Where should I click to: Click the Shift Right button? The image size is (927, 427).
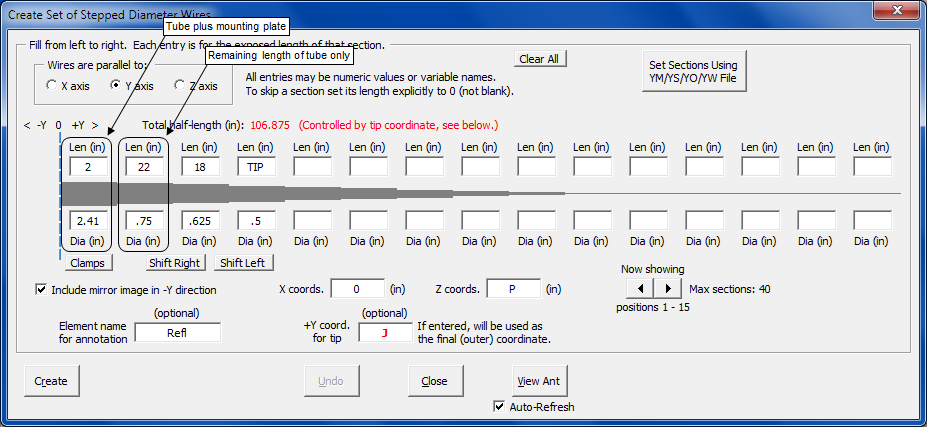click(x=175, y=263)
